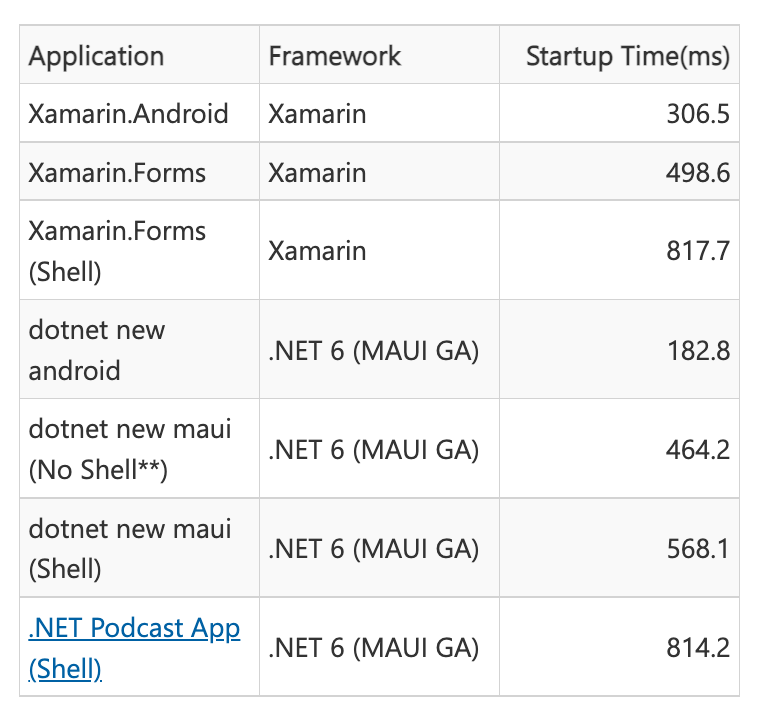Open the .NET Podcast App (Shell) link
The width and height of the screenshot is (766, 712).
tap(134, 647)
